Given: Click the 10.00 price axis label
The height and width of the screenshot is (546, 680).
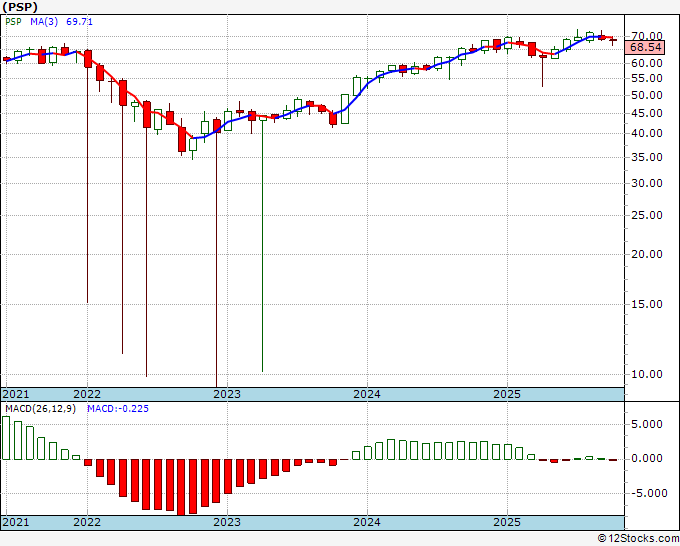Looking at the screenshot, I should [646, 374].
